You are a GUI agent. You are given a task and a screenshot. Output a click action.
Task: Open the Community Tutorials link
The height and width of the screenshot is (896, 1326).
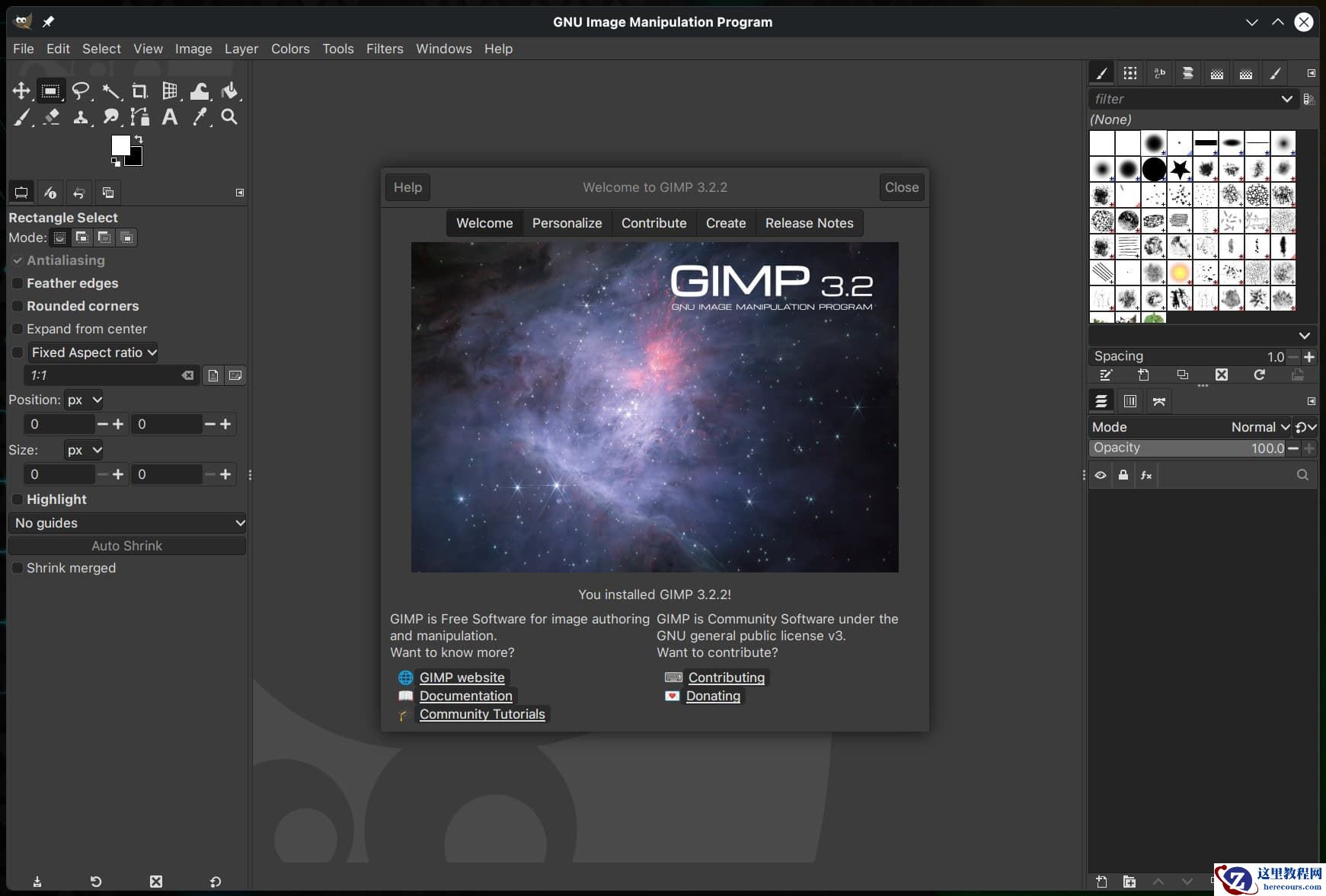482,714
